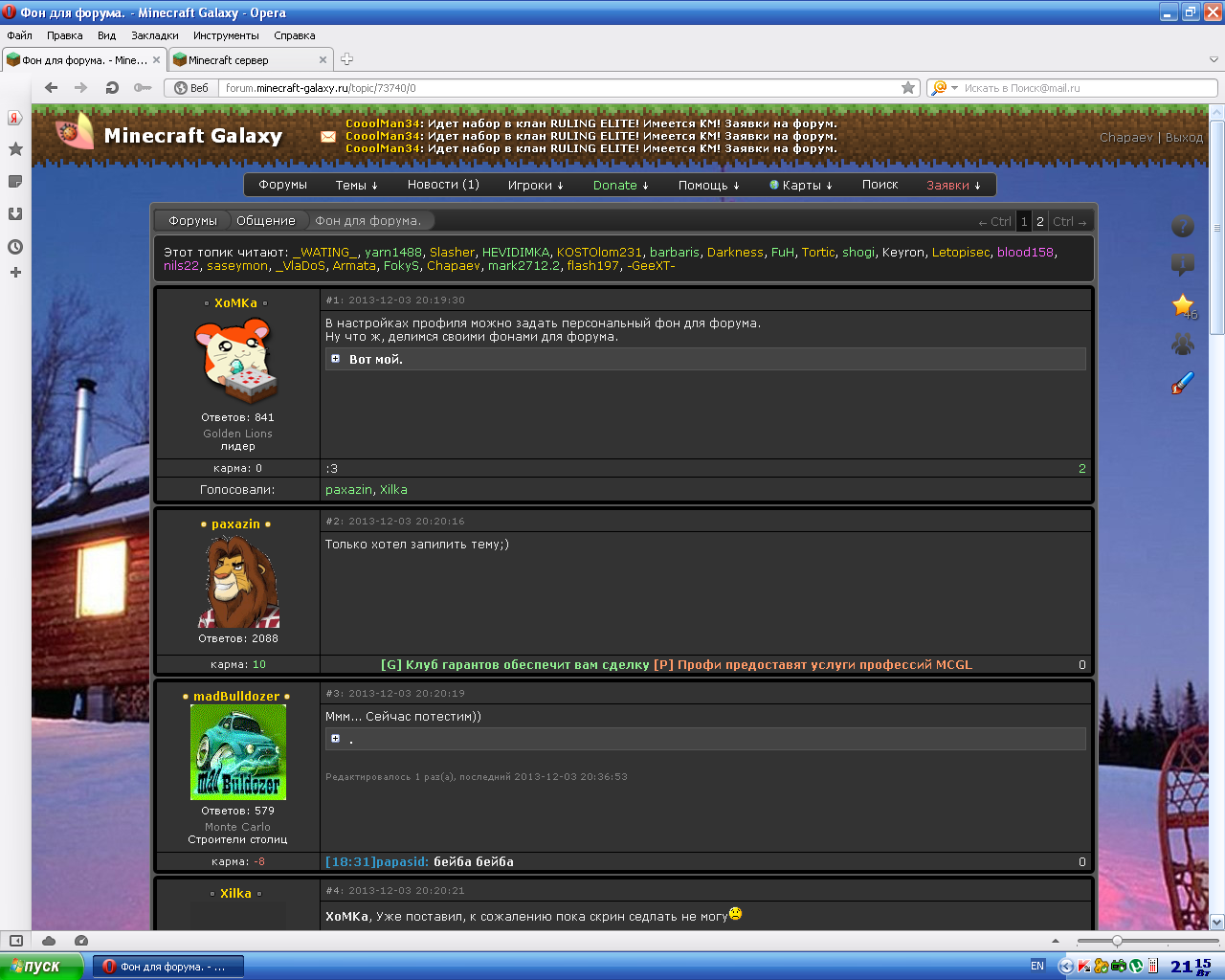The height and width of the screenshot is (980, 1225).
Task: Toggle the sidebar panel button in status bar
Action: [x=16, y=941]
